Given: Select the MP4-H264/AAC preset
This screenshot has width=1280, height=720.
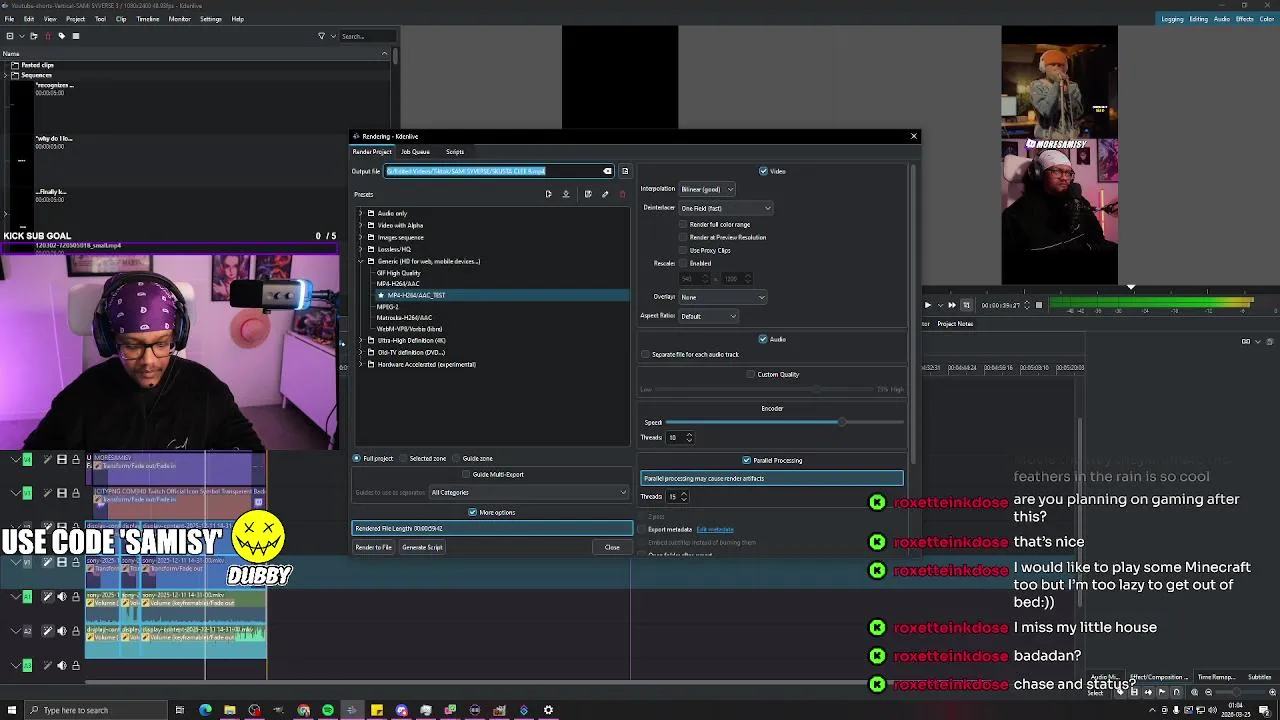Looking at the screenshot, I should (398, 284).
